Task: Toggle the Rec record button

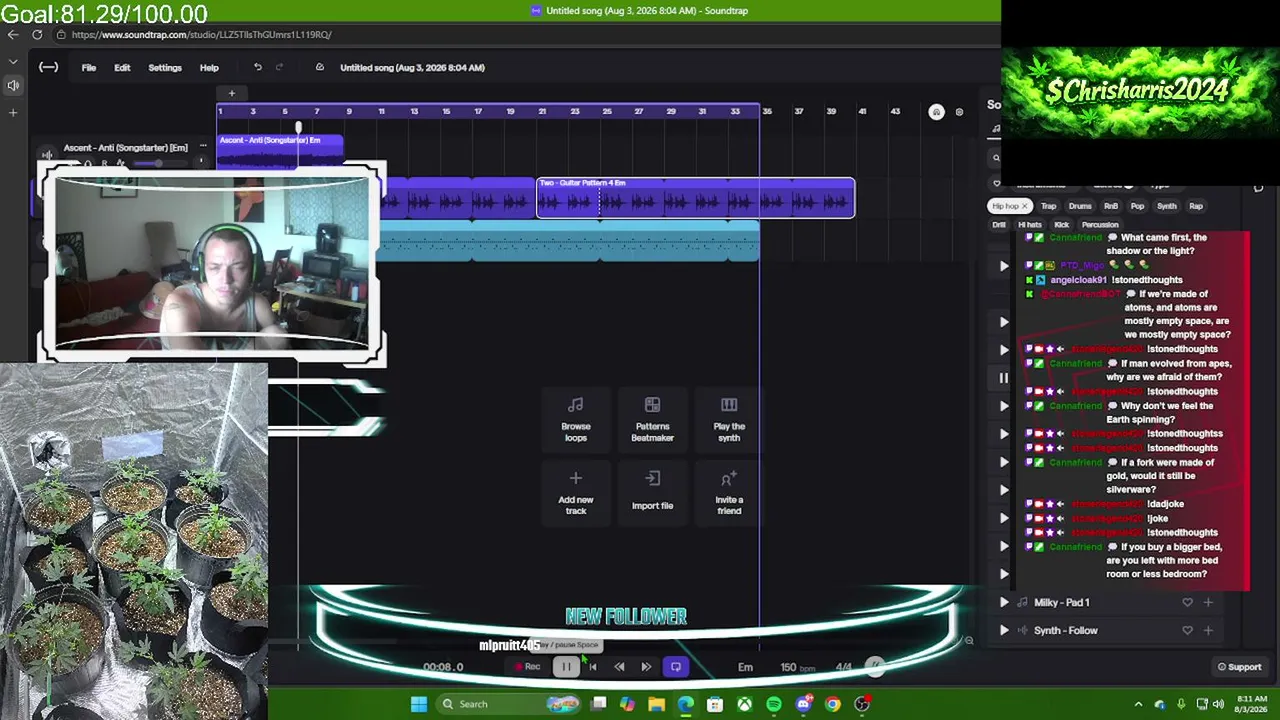Action: pos(527,667)
